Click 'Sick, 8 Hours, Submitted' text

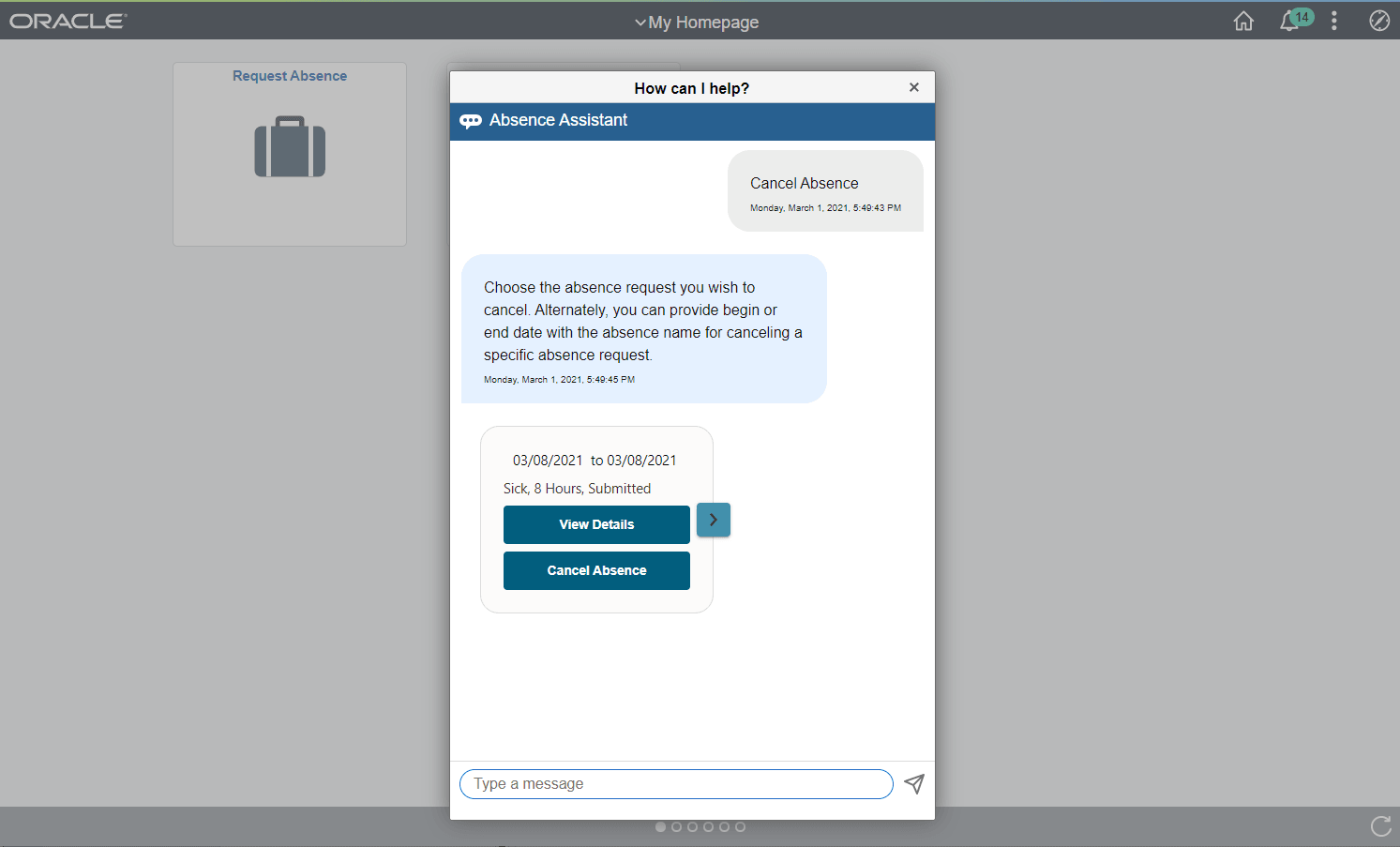click(577, 489)
